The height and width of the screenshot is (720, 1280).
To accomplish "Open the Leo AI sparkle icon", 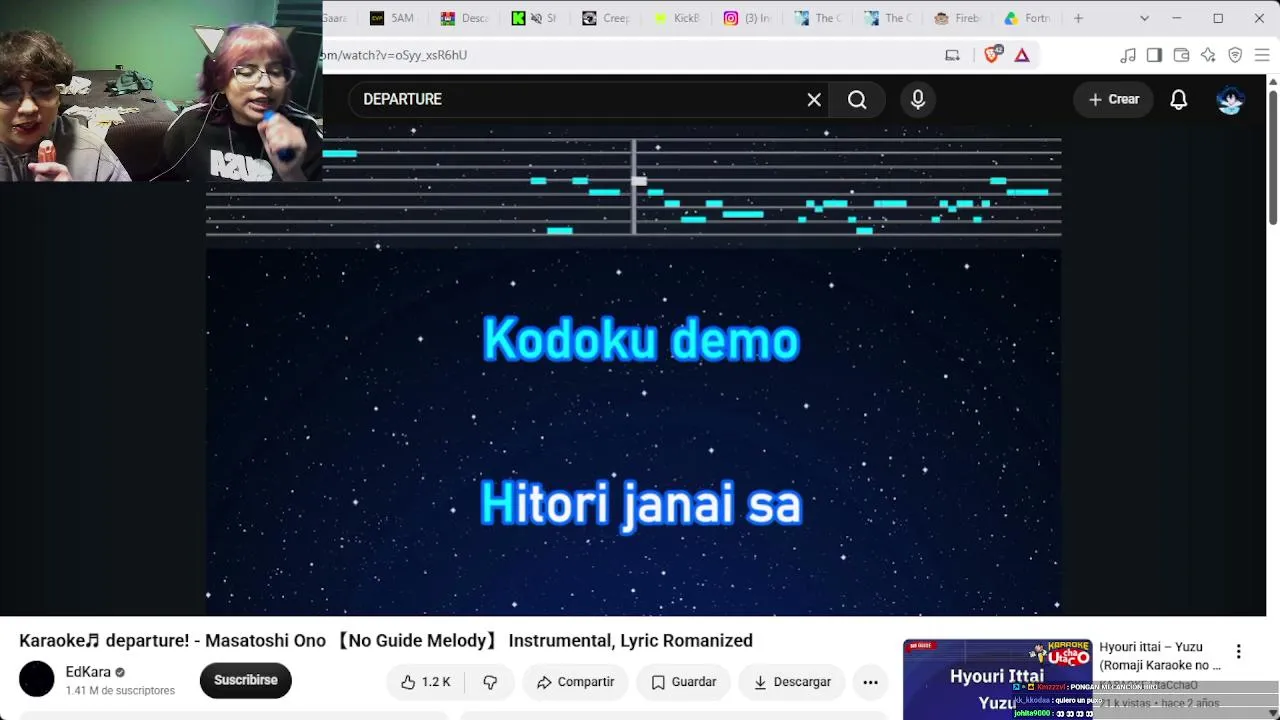I will (1208, 55).
